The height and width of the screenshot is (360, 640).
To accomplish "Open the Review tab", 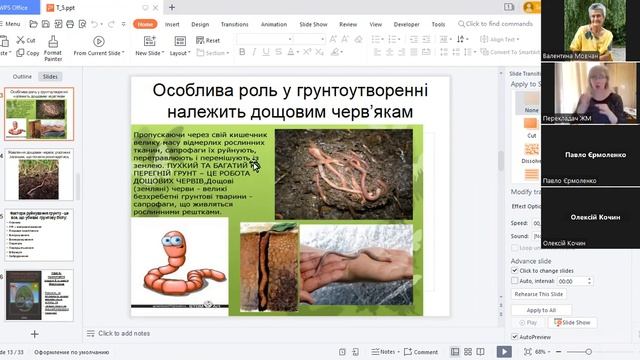I will (x=348, y=24).
